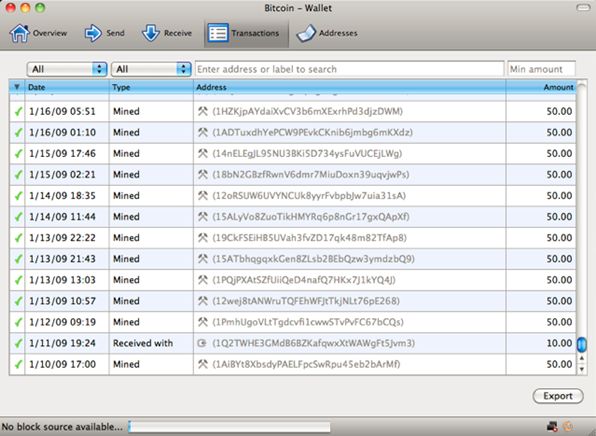Open the Overview house icon

tap(19, 33)
